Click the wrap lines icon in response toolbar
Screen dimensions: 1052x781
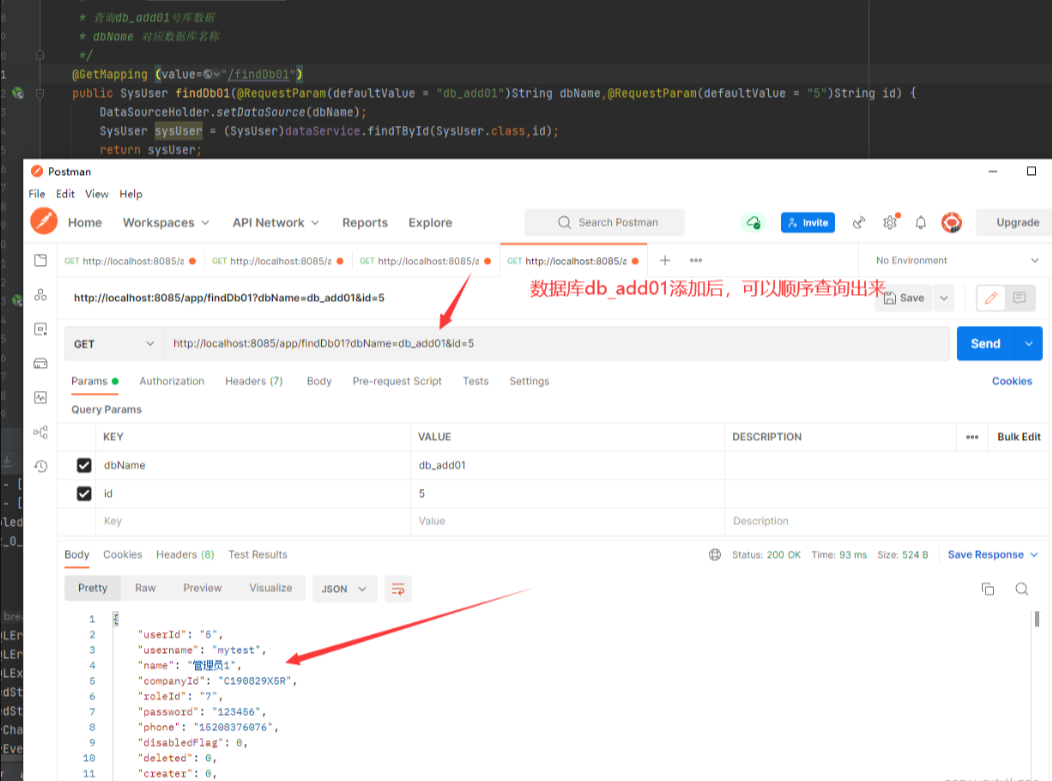click(x=398, y=589)
